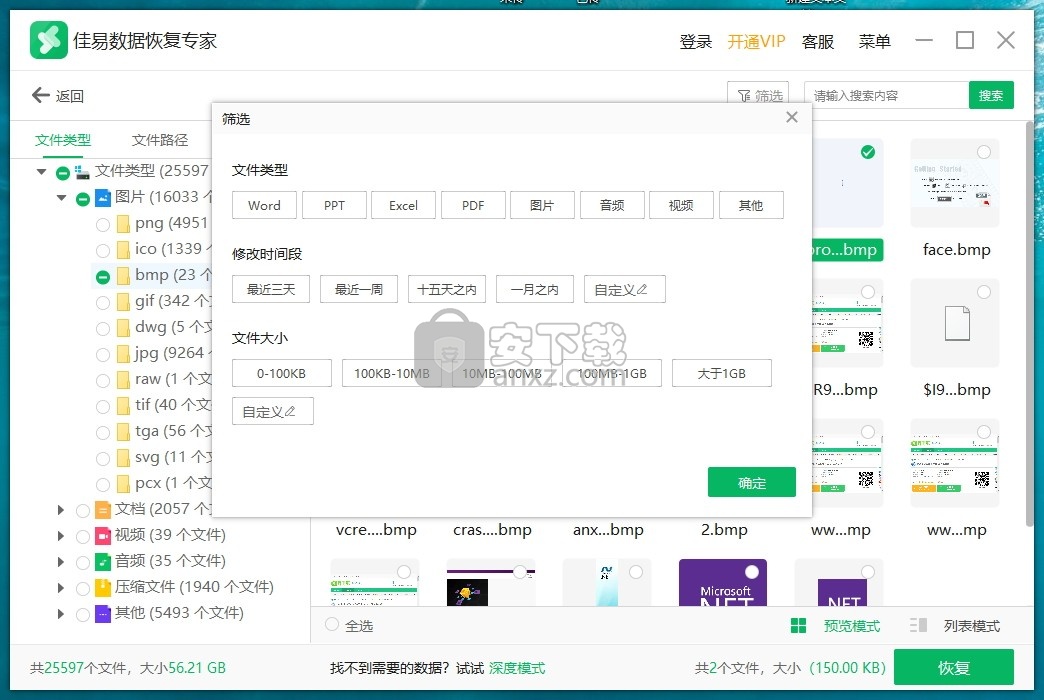The image size is (1044, 700).
Task: Switch to 列表模式 list view
Action: tap(955, 625)
